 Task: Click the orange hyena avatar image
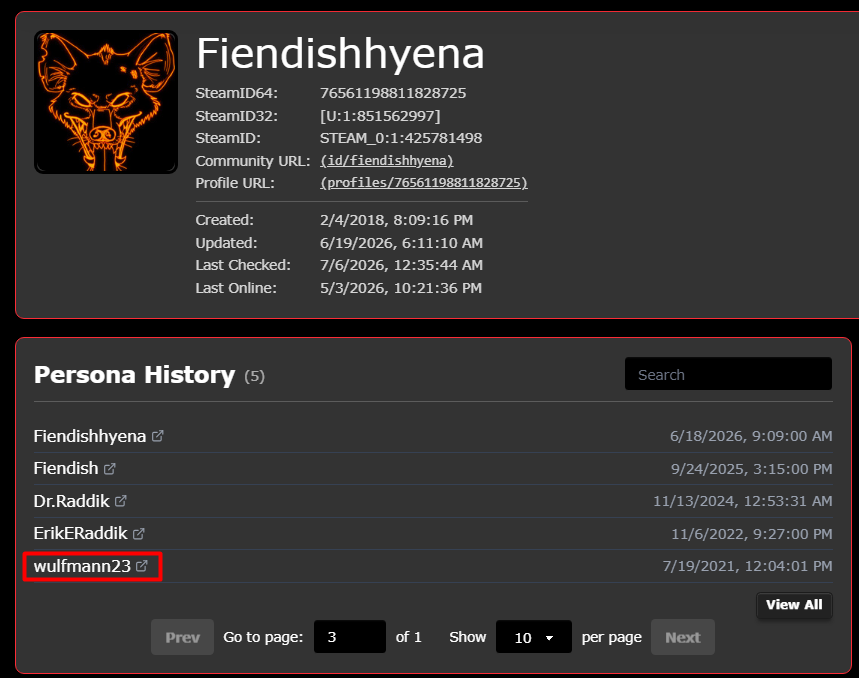point(106,102)
